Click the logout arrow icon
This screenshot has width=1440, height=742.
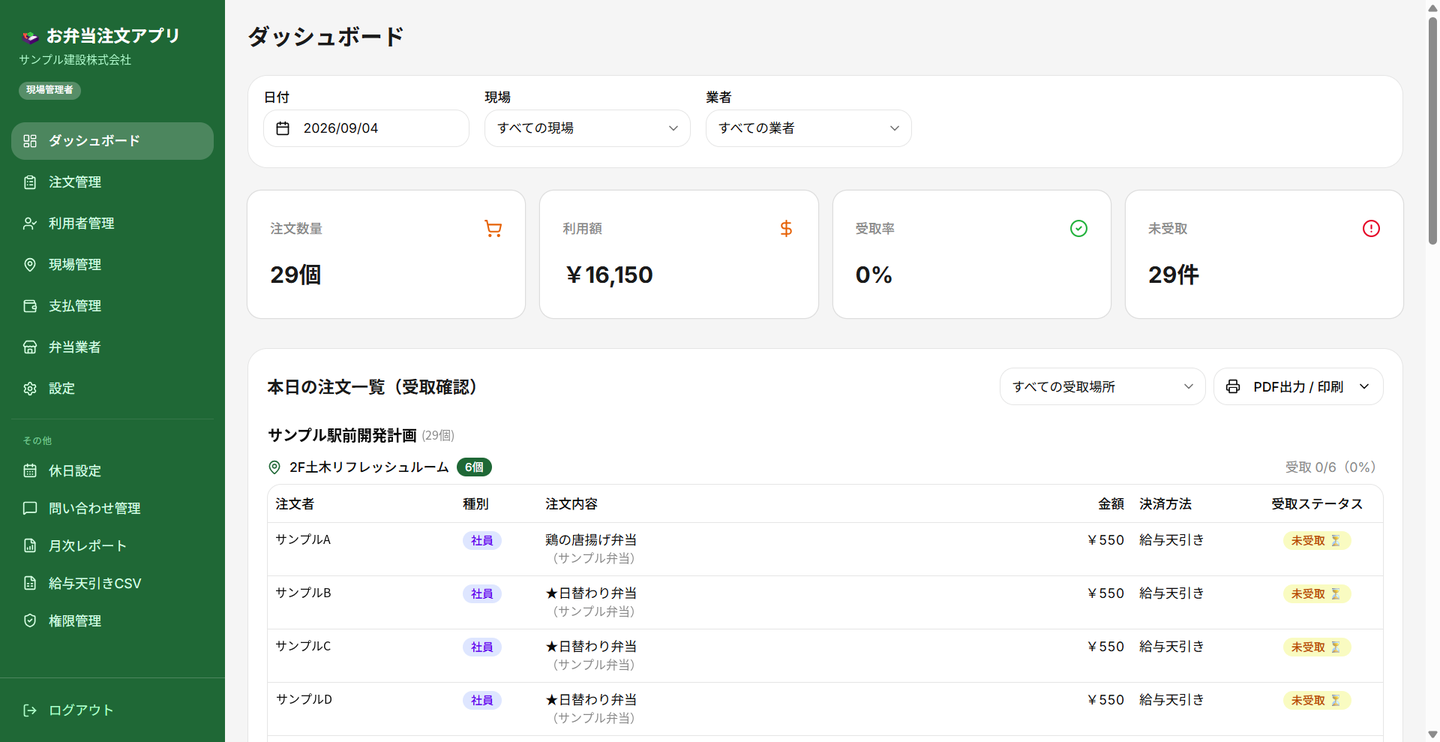click(x=30, y=710)
